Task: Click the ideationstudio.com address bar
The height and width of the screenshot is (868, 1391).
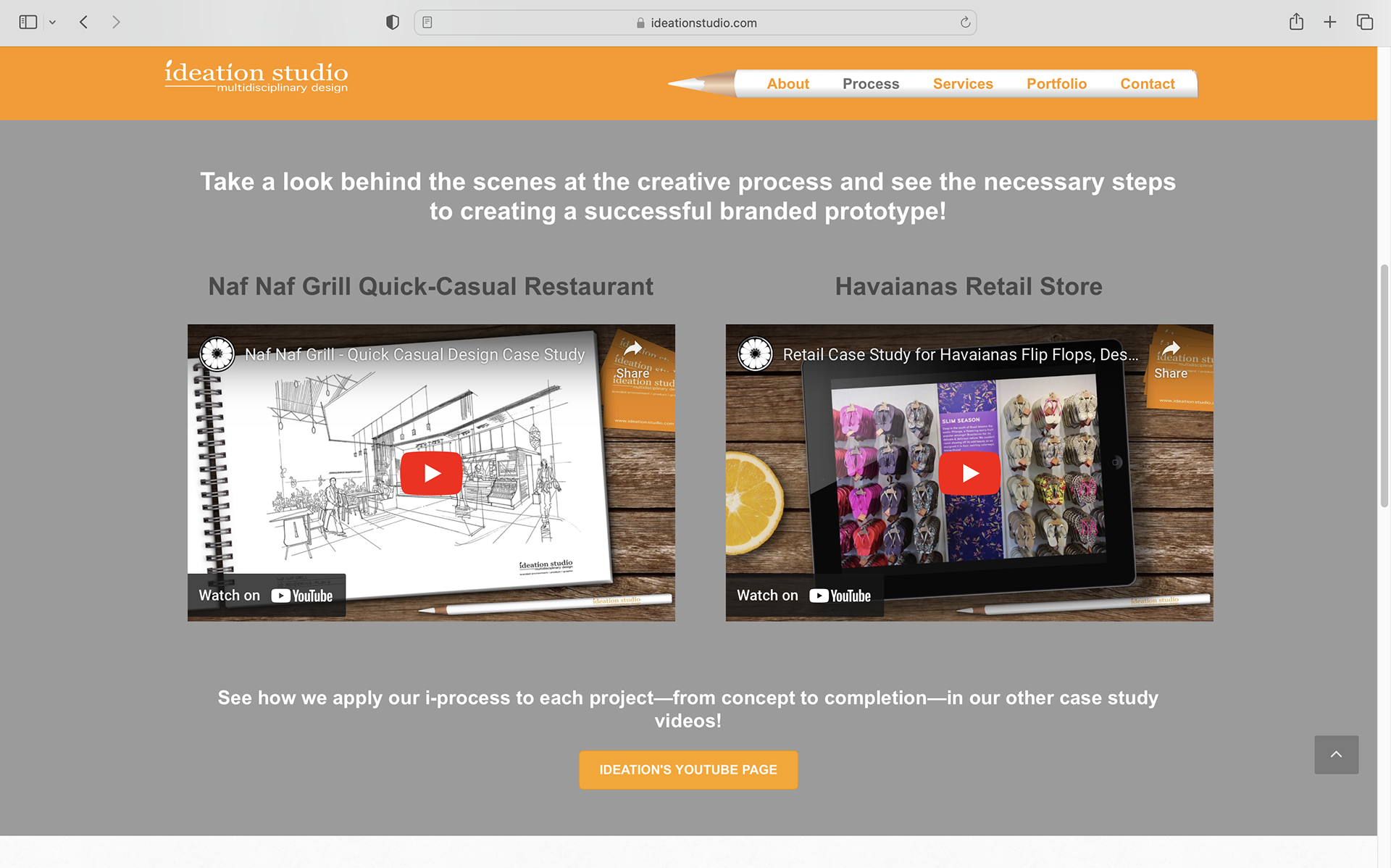Action: point(695,22)
